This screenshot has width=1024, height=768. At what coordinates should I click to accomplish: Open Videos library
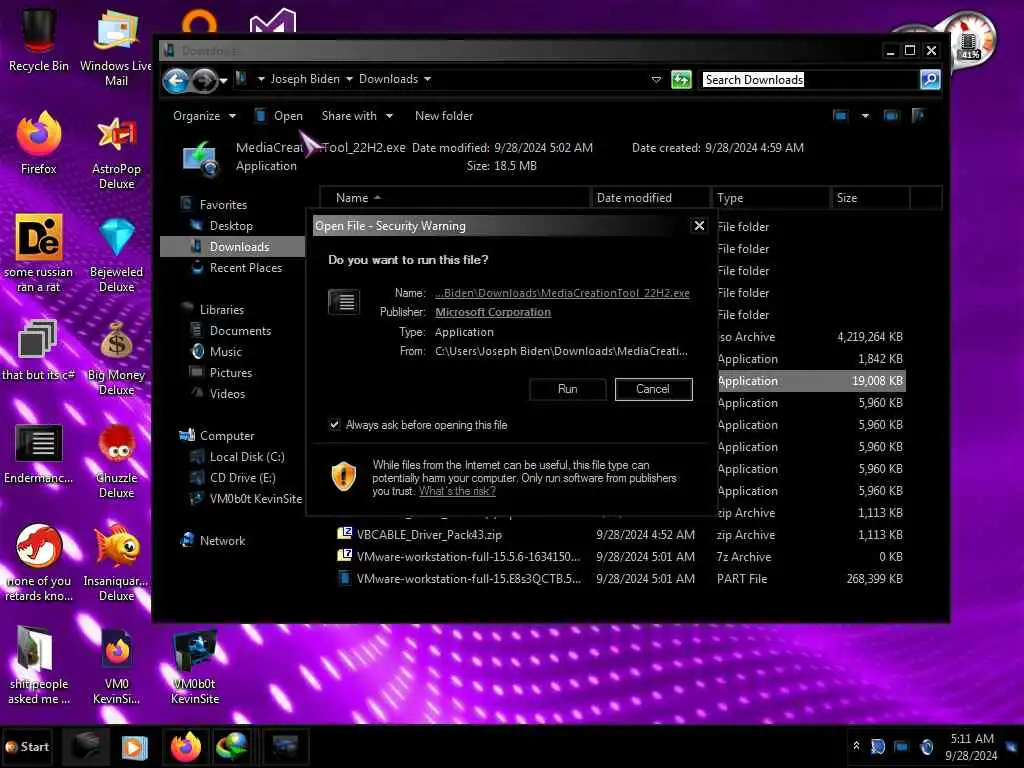tap(227, 394)
